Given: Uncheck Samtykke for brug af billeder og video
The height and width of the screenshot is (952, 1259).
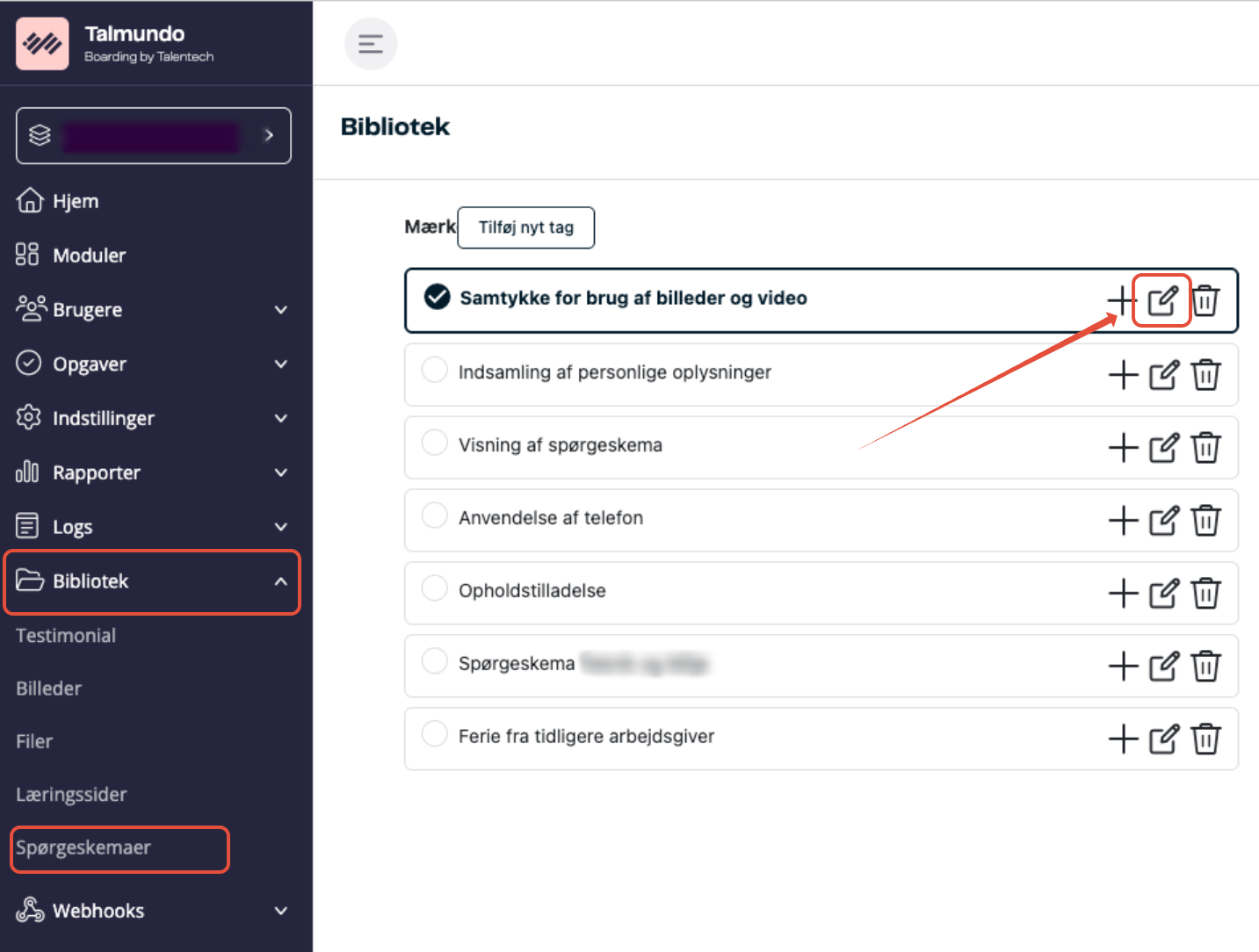Looking at the screenshot, I should click(x=437, y=298).
